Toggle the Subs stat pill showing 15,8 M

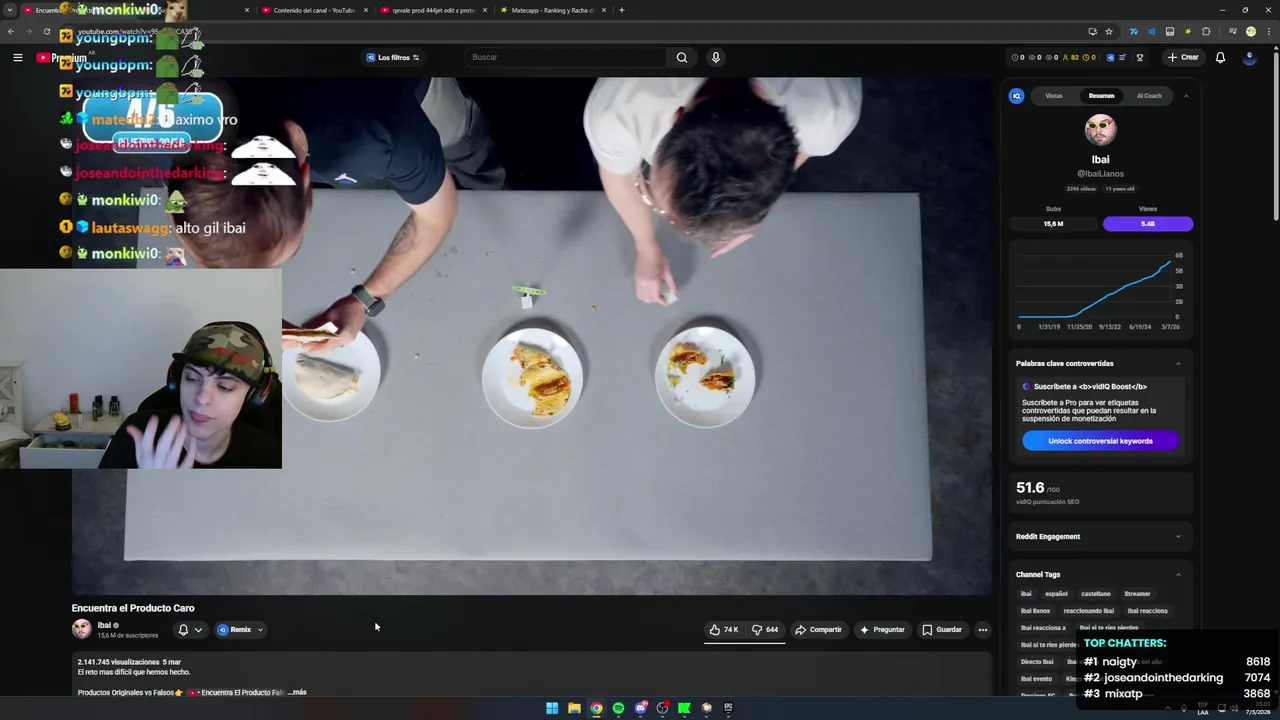pyautogui.click(x=1053, y=224)
